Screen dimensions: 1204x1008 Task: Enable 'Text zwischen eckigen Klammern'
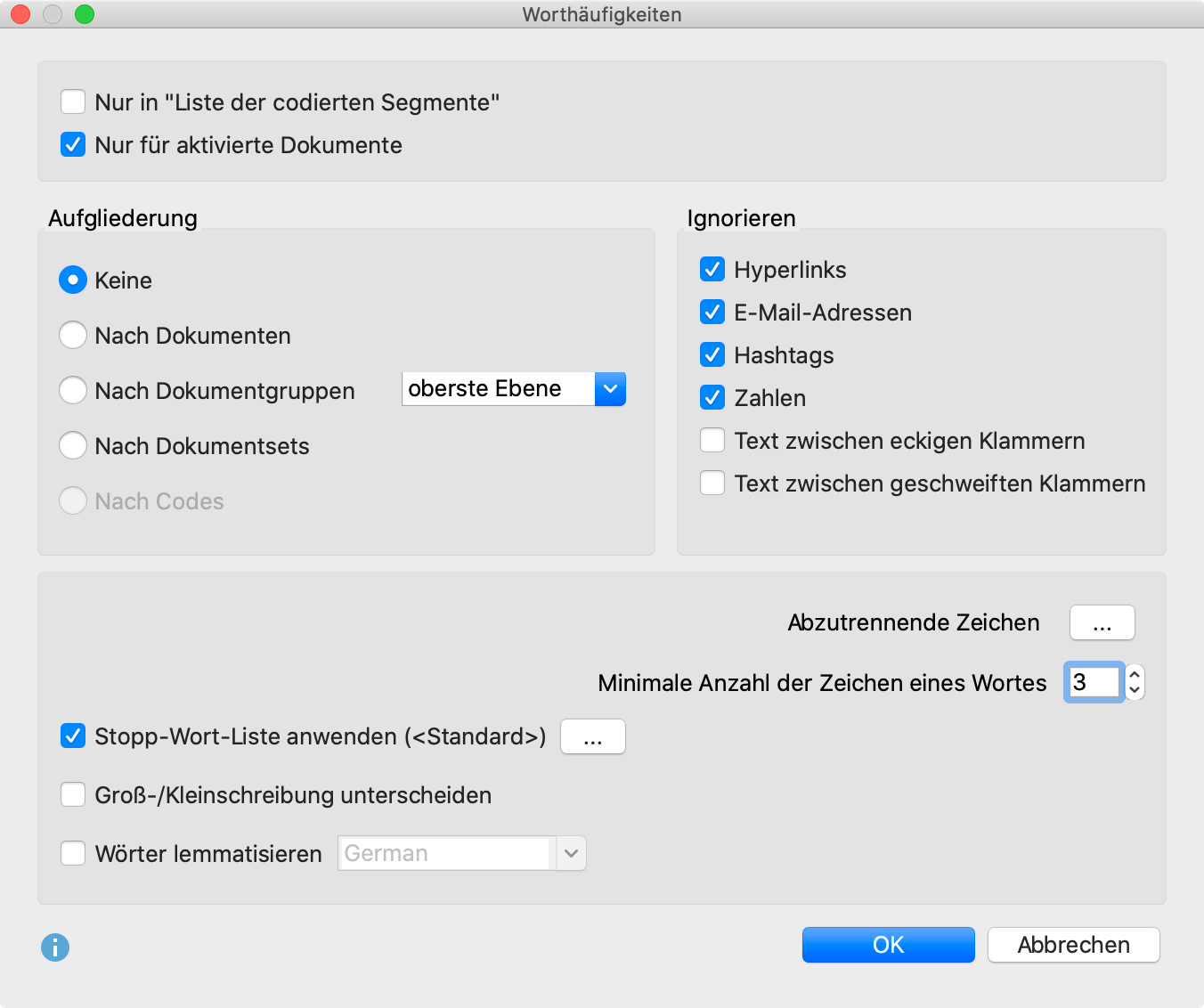click(712, 440)
